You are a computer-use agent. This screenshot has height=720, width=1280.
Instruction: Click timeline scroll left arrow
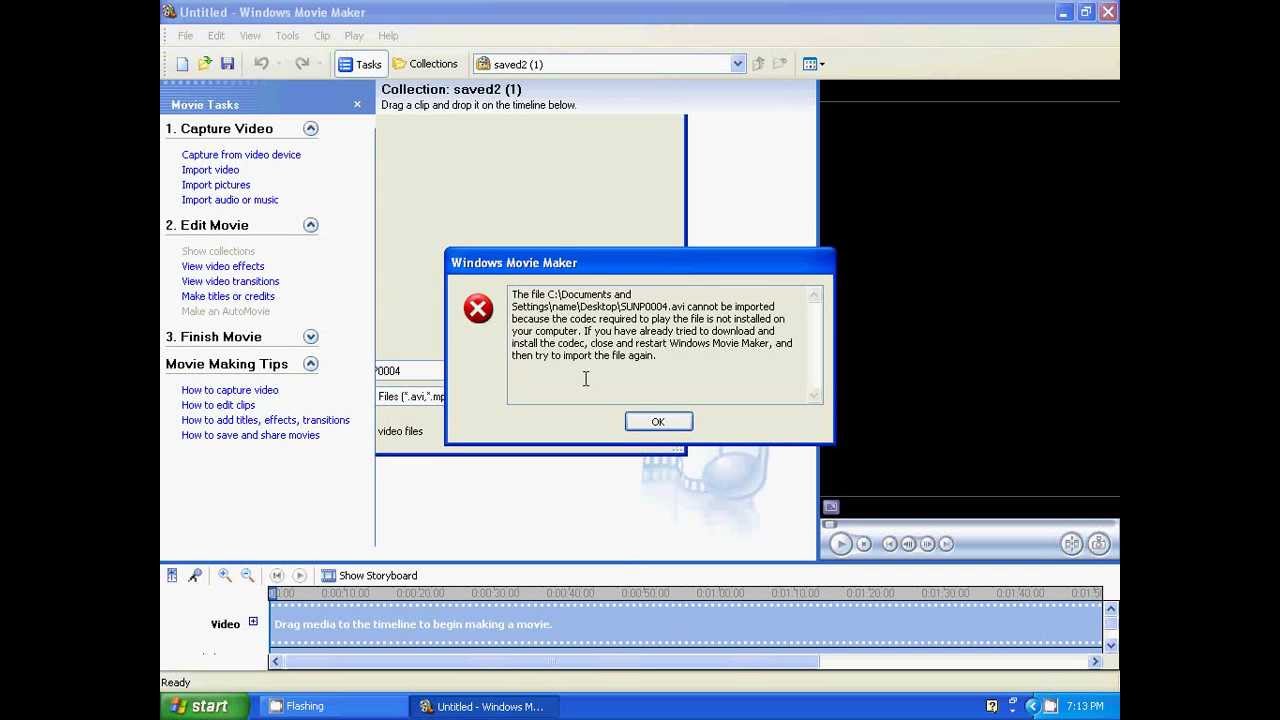[276, 661]
